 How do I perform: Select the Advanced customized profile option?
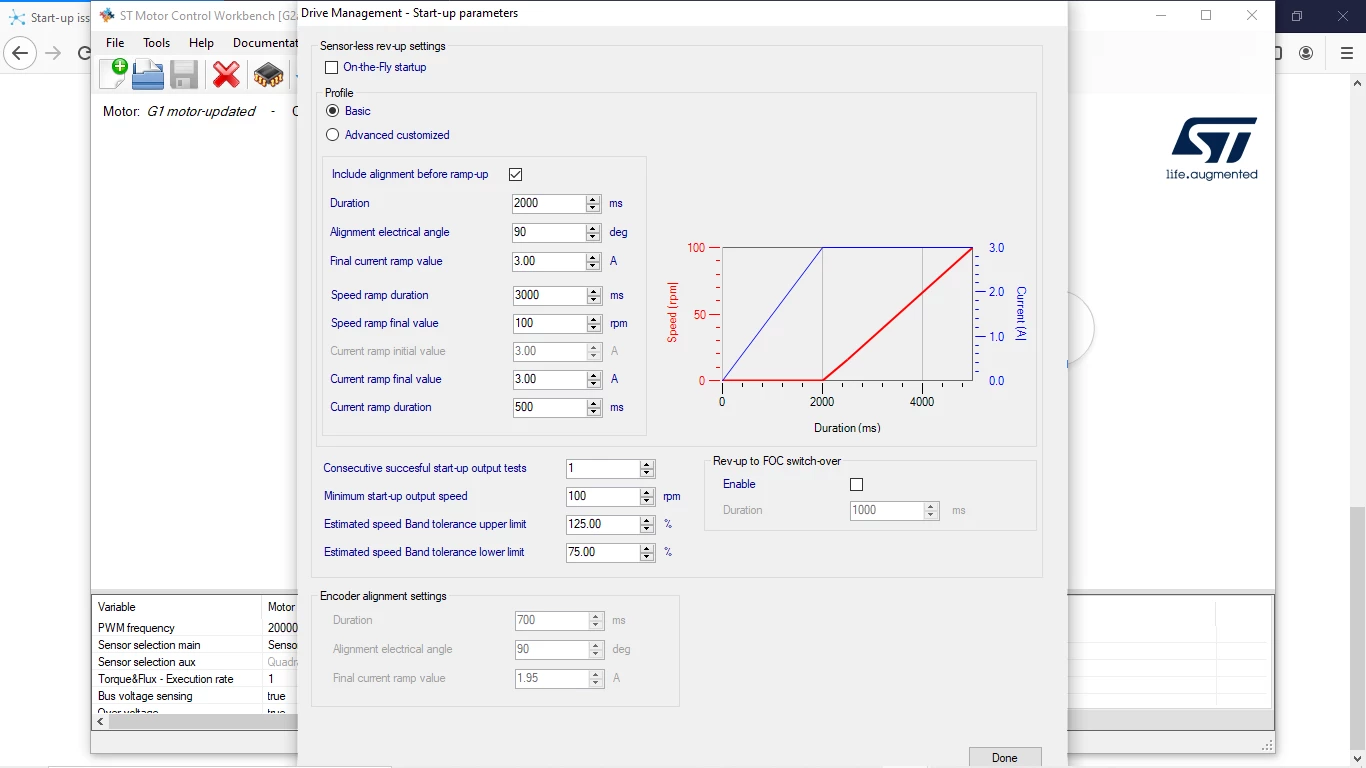(333, 135)
